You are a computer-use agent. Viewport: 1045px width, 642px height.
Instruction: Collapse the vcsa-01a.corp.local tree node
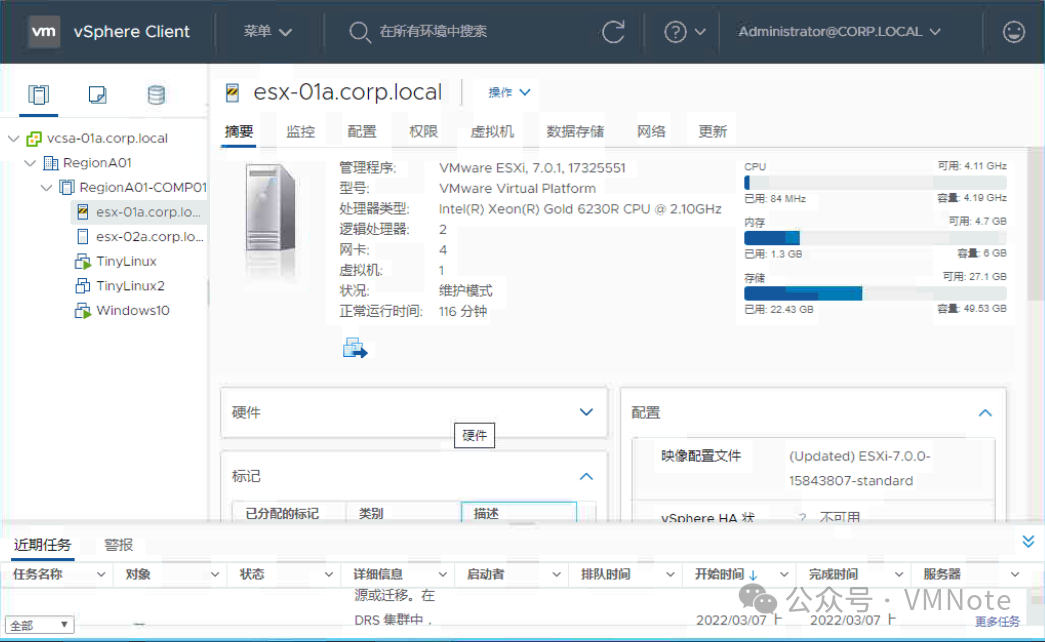(x=13, y=139)
